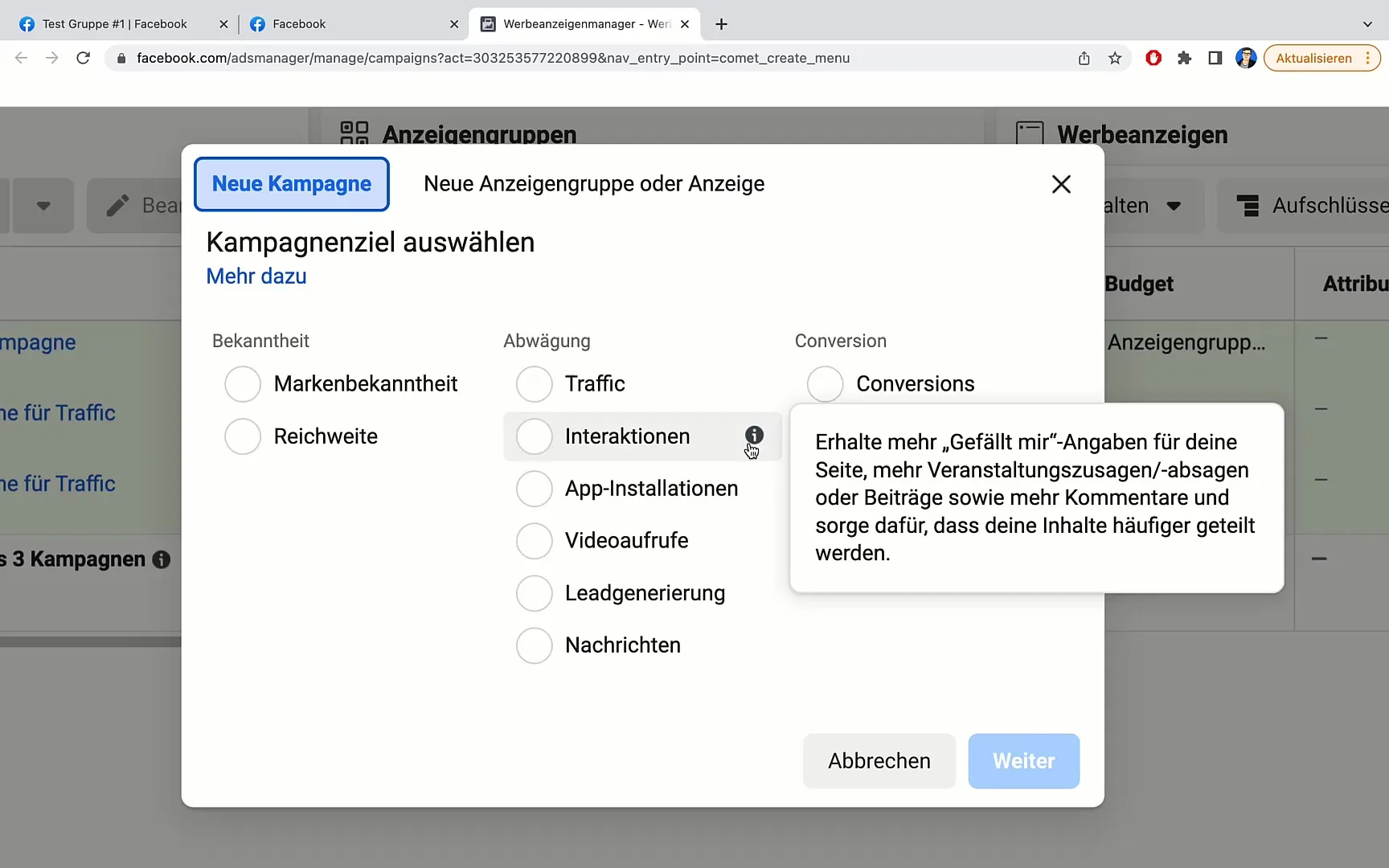Switch to the Neue Kampagne tab
The image size is (1389, 868).
click(292, 184)
